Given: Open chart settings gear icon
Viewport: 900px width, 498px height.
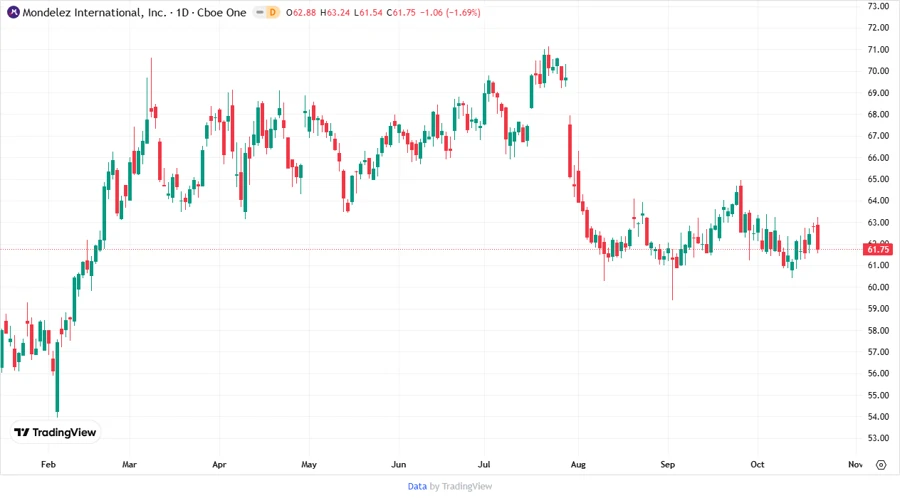Looking at the screenshot, I should pos(881,465).
